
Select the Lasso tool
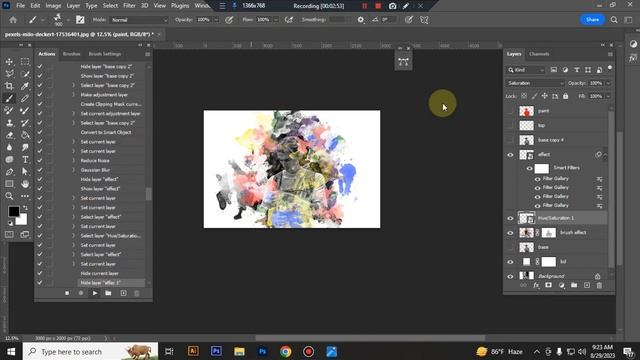tap(9, 74)
